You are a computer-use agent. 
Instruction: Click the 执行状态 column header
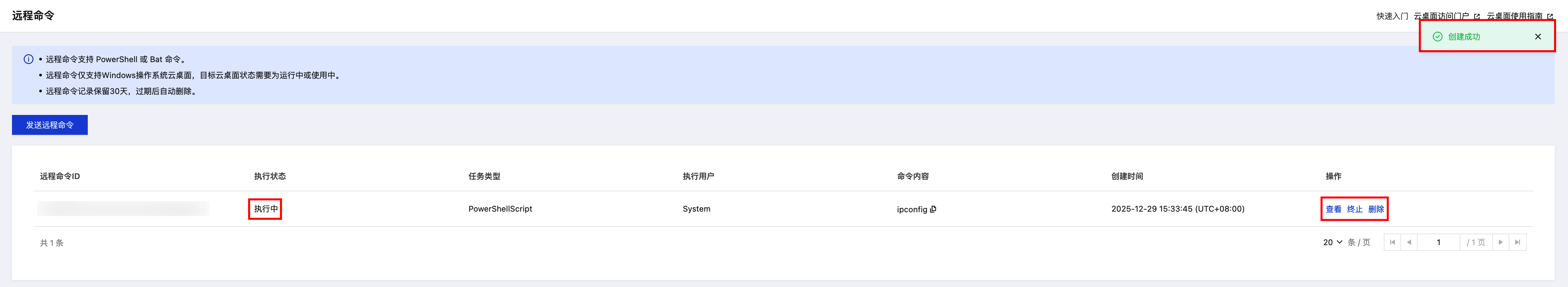point(270,176)
